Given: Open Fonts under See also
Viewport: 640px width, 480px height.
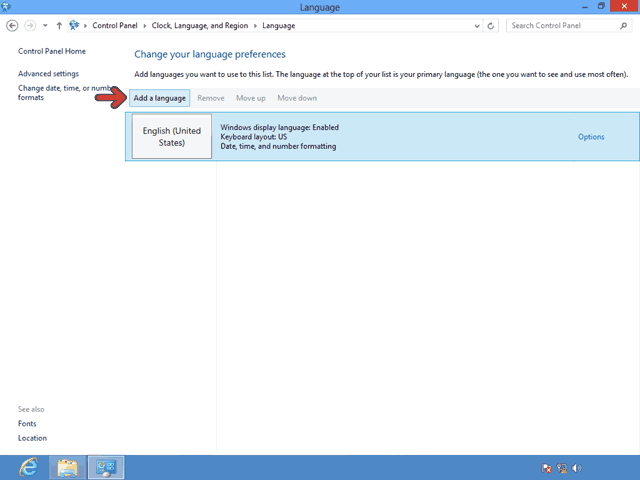Looking at the screenshot, I should pyautogui.click(x=27, y=424).
